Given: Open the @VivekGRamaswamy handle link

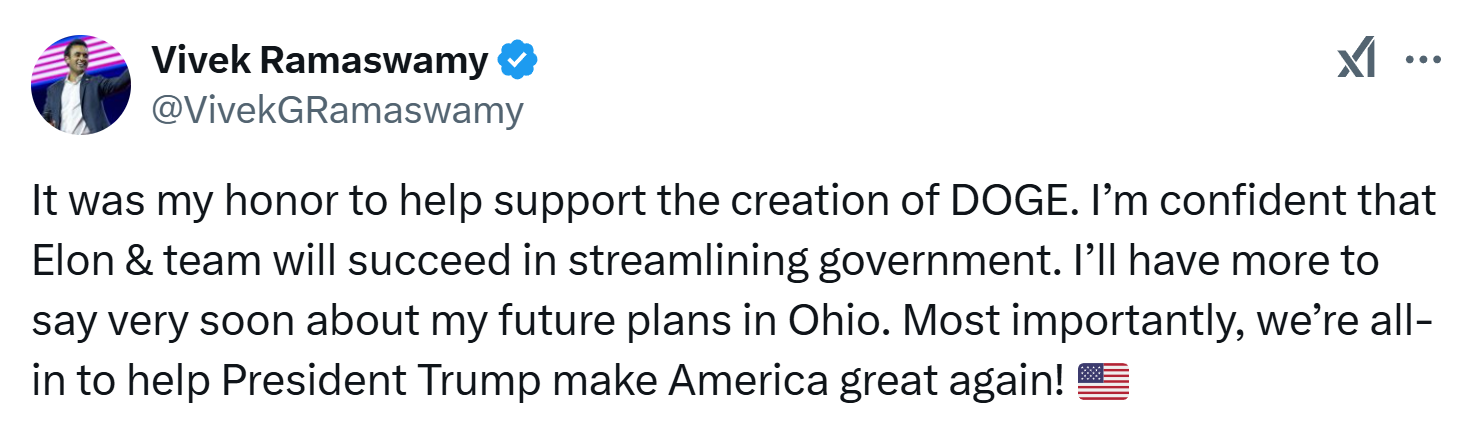Looking at the screenshot, I should [x=337, y=110].
